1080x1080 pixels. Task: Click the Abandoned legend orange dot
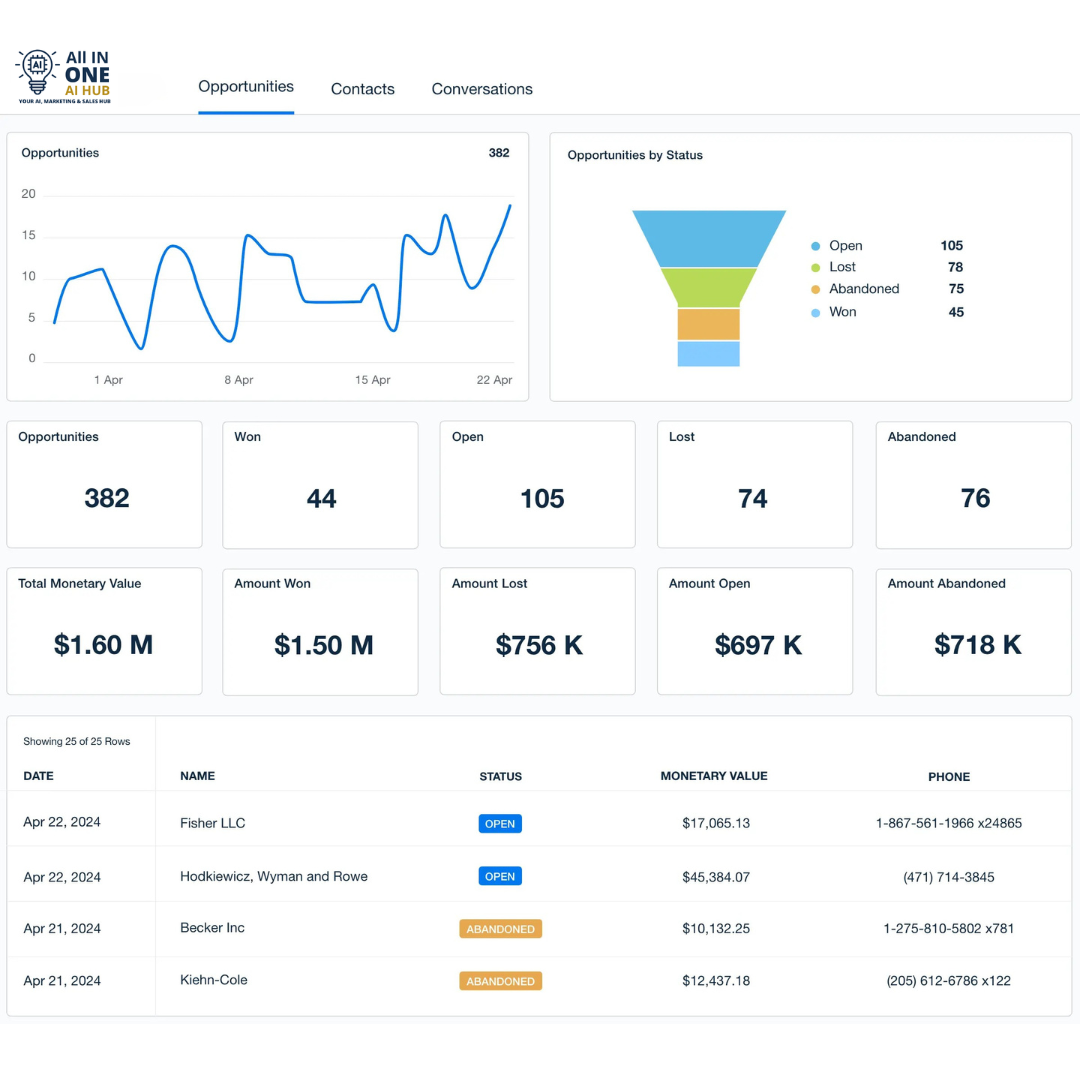click(x=816, y=289)
